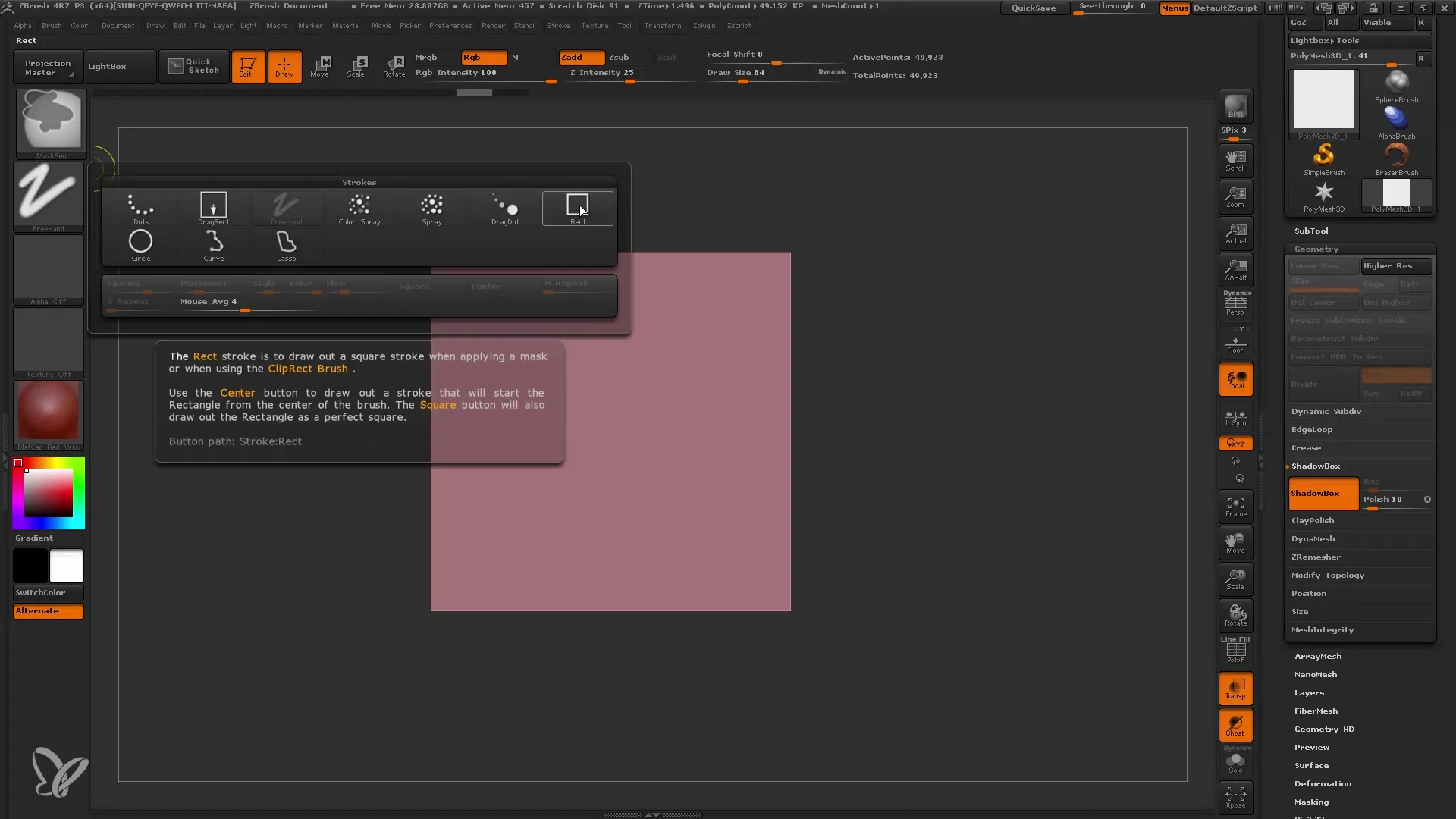Toggle Edit mode
1456x819 pixels.
[248, 67]
